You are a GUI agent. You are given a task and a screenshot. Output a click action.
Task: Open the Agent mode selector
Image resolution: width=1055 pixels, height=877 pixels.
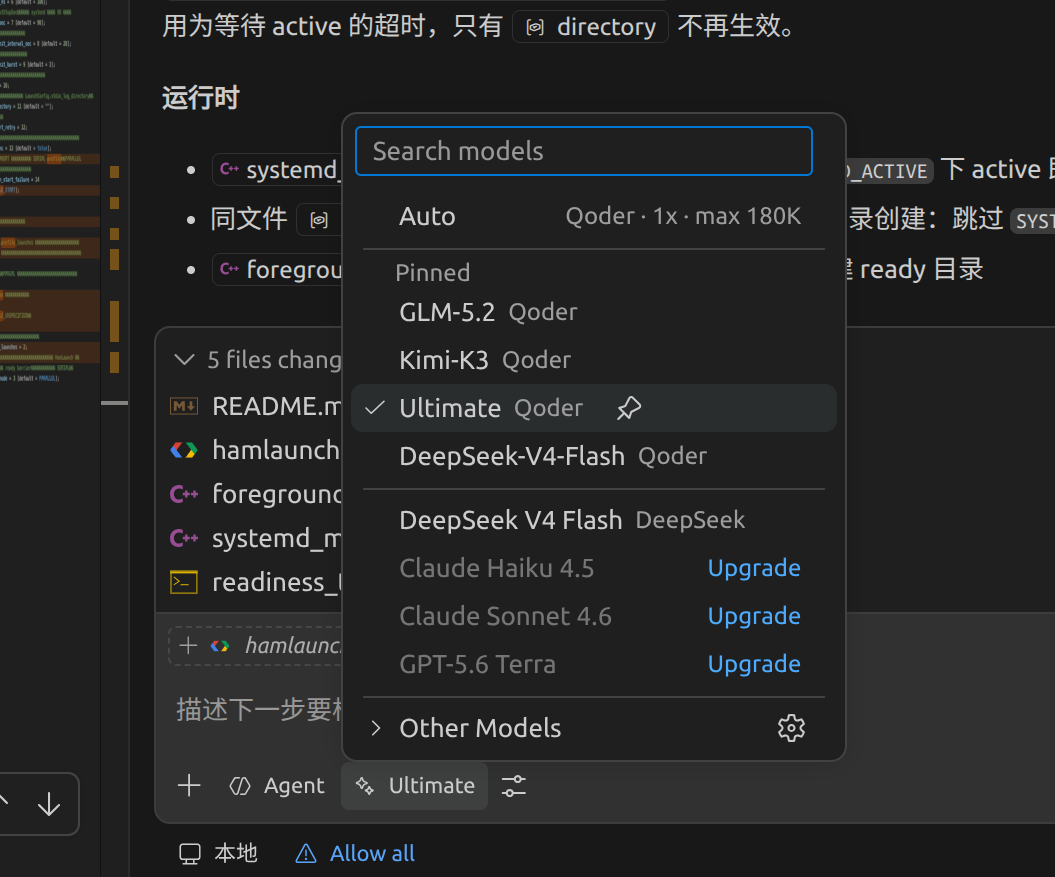(277, 785)
